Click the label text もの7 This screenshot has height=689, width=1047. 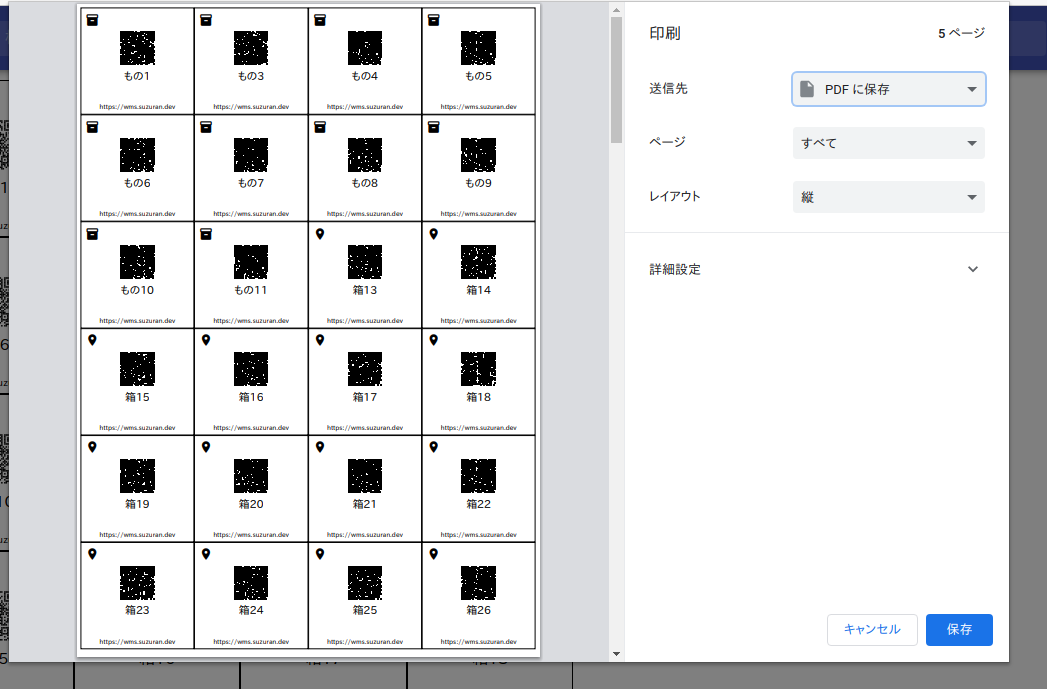pyautogui.click(x=251, y=183)
